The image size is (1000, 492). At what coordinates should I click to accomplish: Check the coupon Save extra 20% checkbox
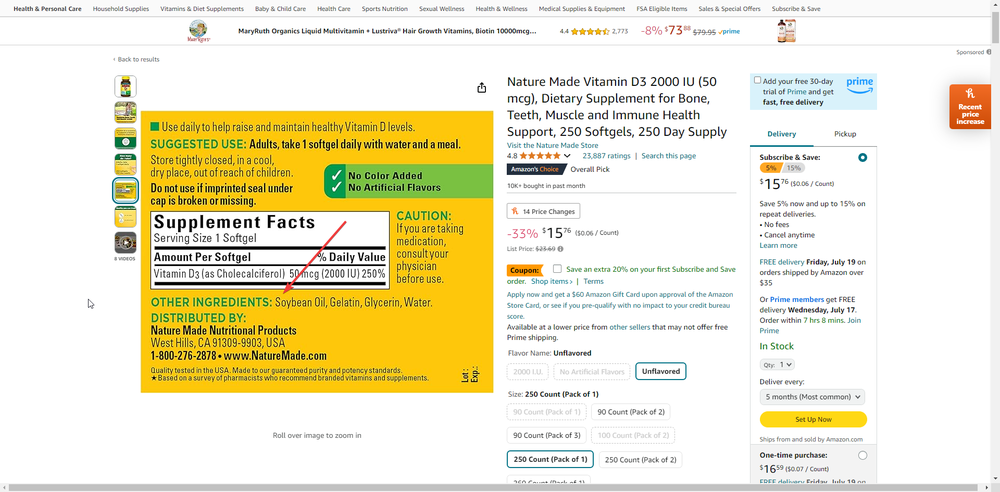(x=557, y=269)
